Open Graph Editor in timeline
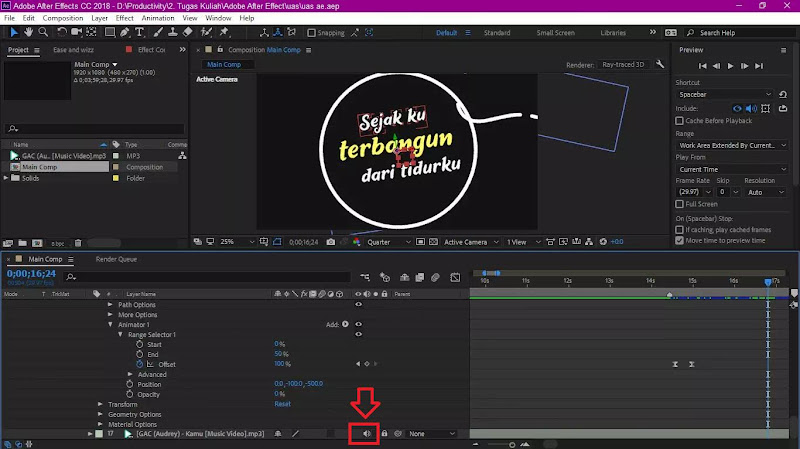Viewport: 800px width, 449px height. coord(455,277)
